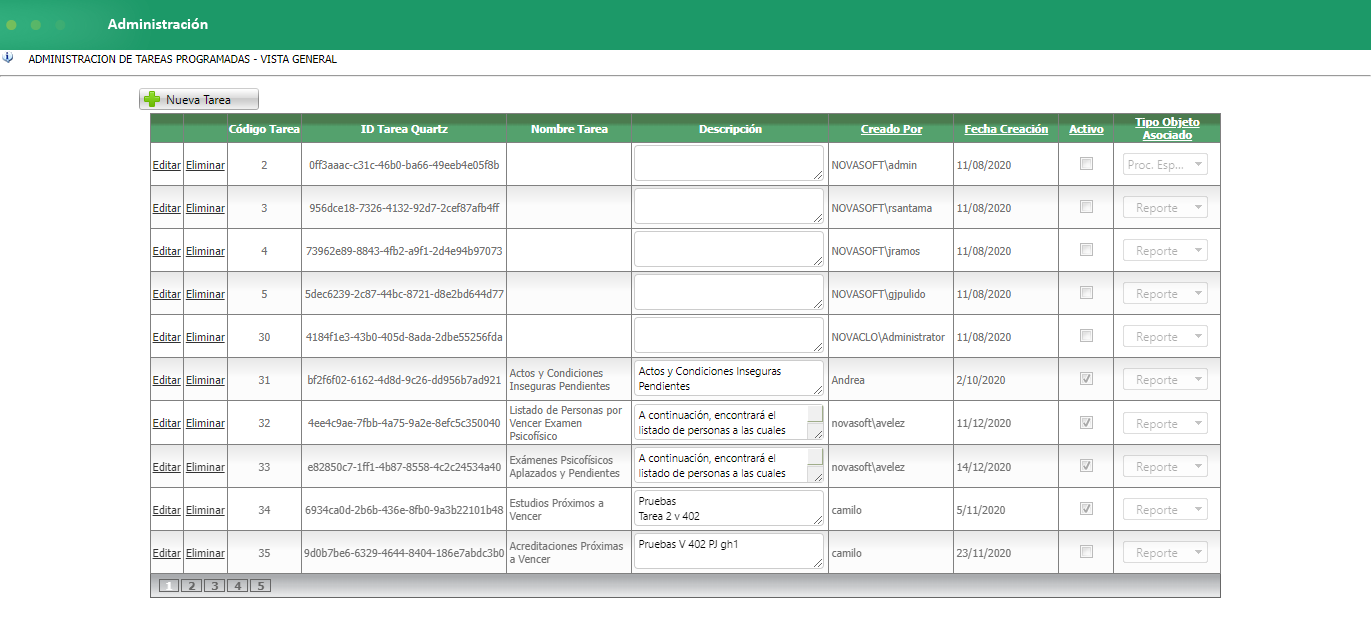Click Editar for task code 33
The height and width of the screenshot is (634, 1371).
click(166, 467)
